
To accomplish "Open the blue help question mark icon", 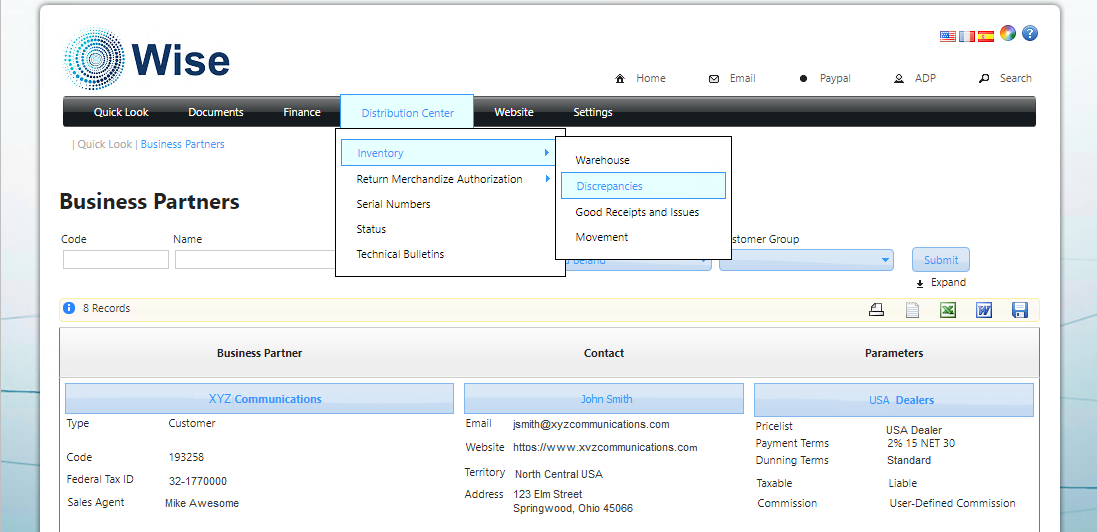I will point(1029,33).
